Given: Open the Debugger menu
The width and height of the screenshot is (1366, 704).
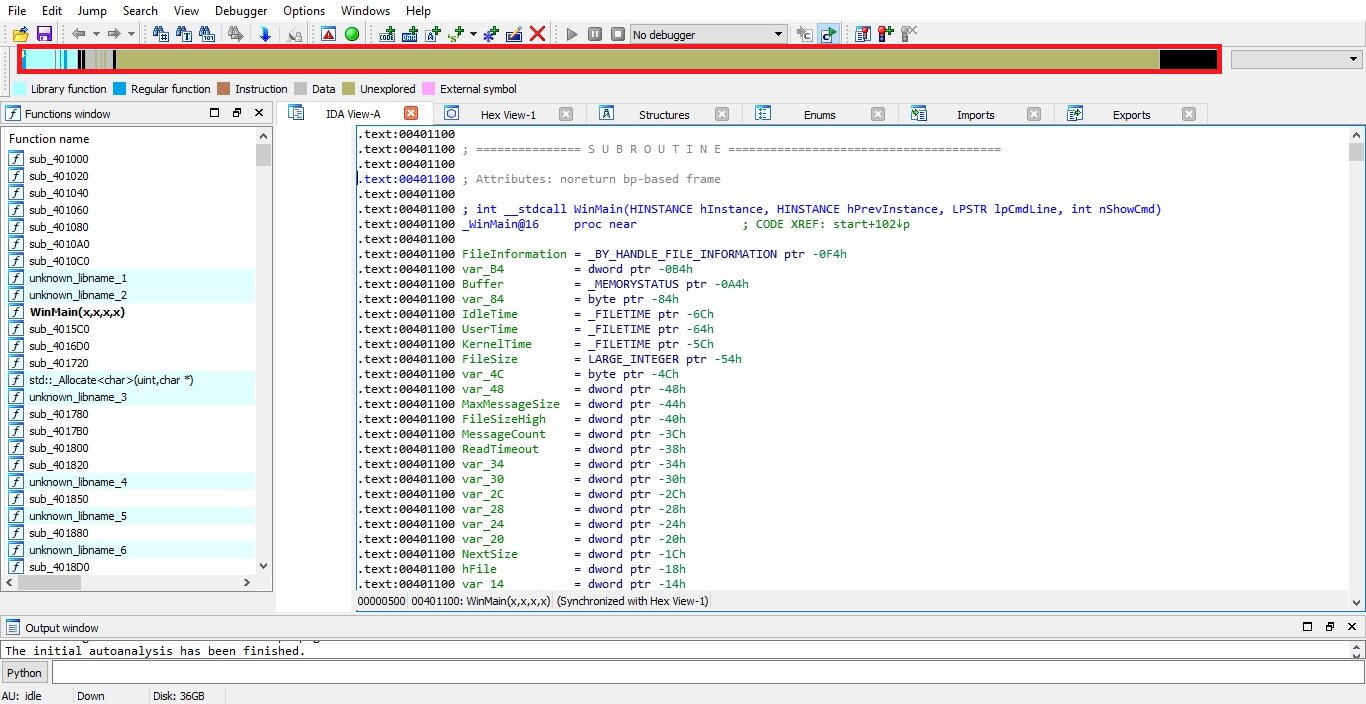Looking at the screenshot, I should pos(241,11).
